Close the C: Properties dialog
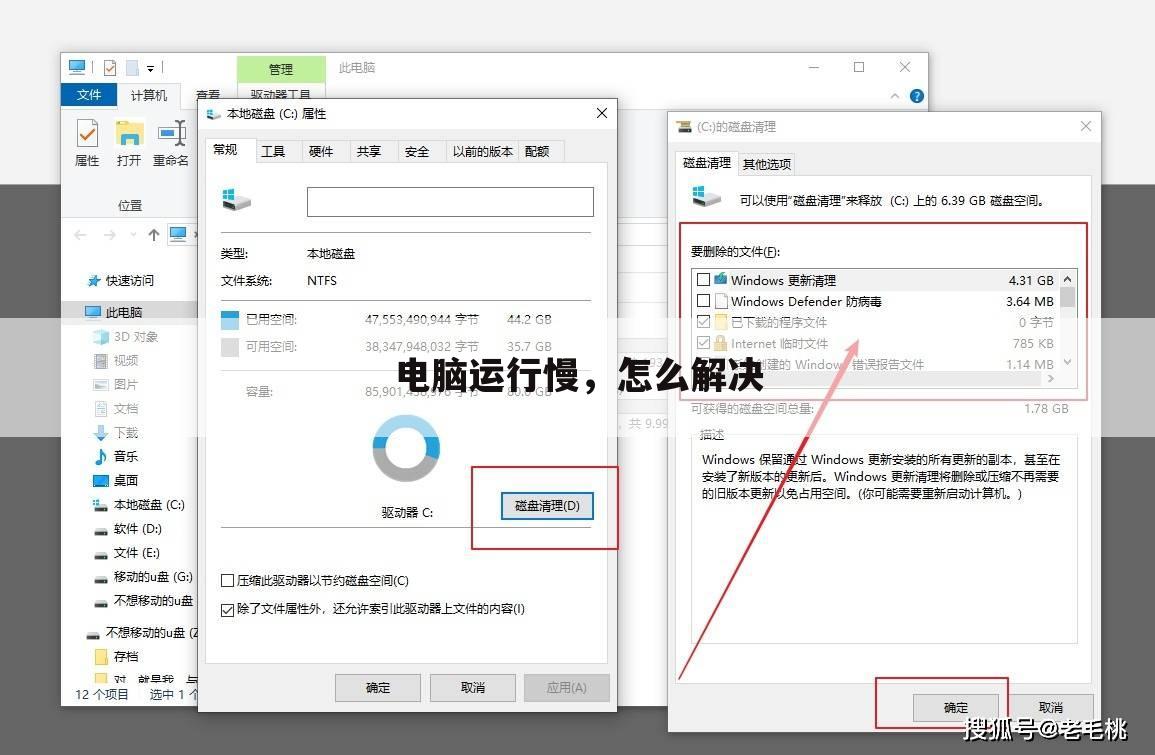This screenshot has width=1155, height=755. click(x=602, y=113)
